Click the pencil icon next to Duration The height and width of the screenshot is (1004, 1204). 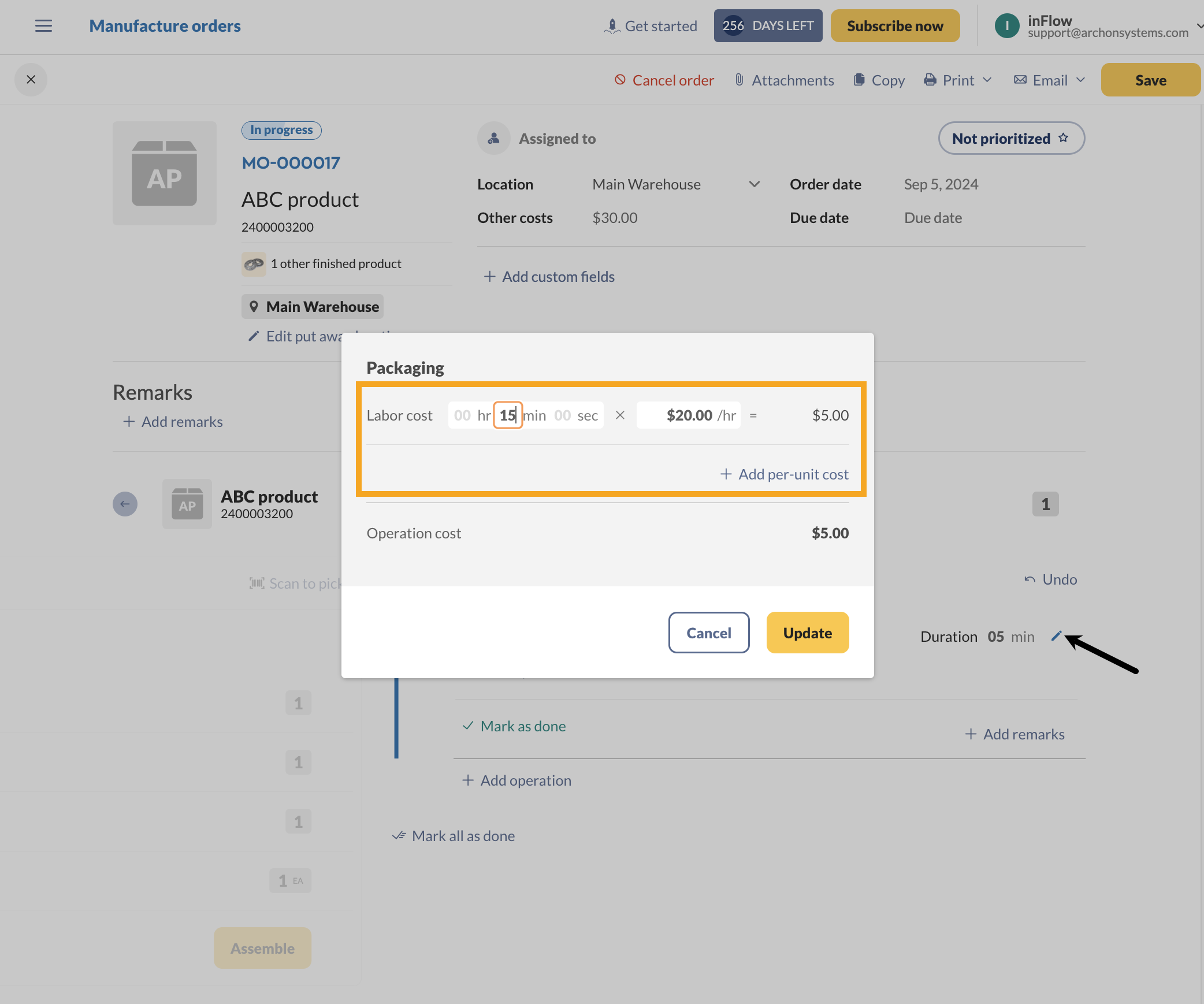point(1056,636)
